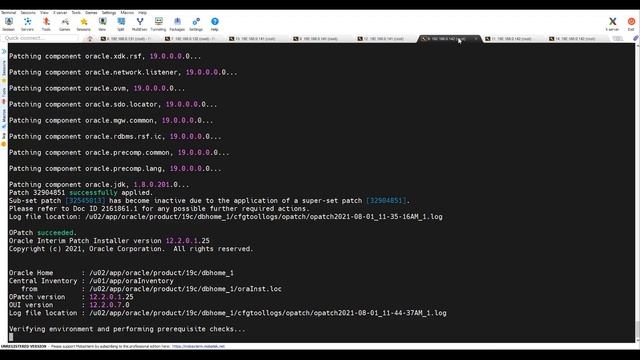Click the new tab button after tab 14

(618, 38)
